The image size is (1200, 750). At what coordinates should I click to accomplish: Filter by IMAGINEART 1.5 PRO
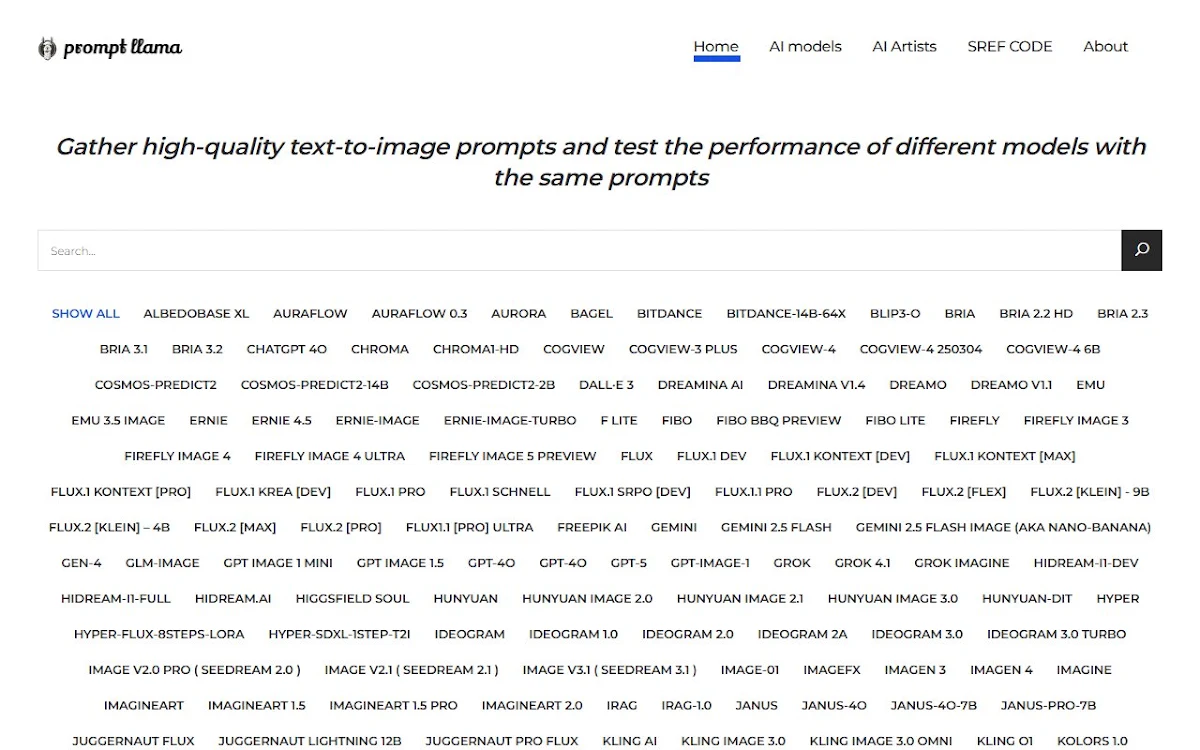tap(394, 705)
